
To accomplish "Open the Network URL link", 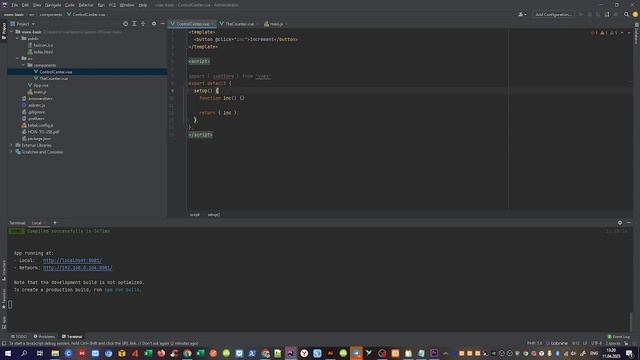I will pyautogui.click(x=78, y=268).
